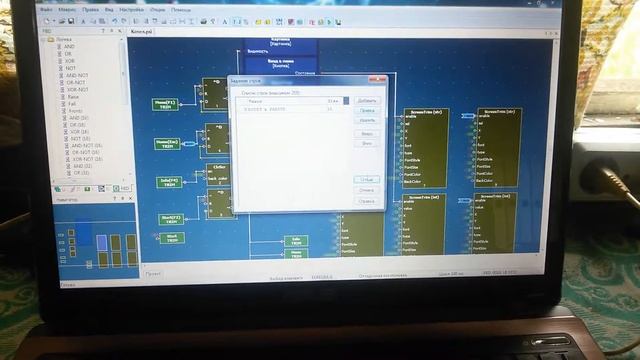The width and height of the screenshot is (640, 360).
Task: Switch to the Котел.psl document tab
Action: pyautogui.click(x=142, y=32)
